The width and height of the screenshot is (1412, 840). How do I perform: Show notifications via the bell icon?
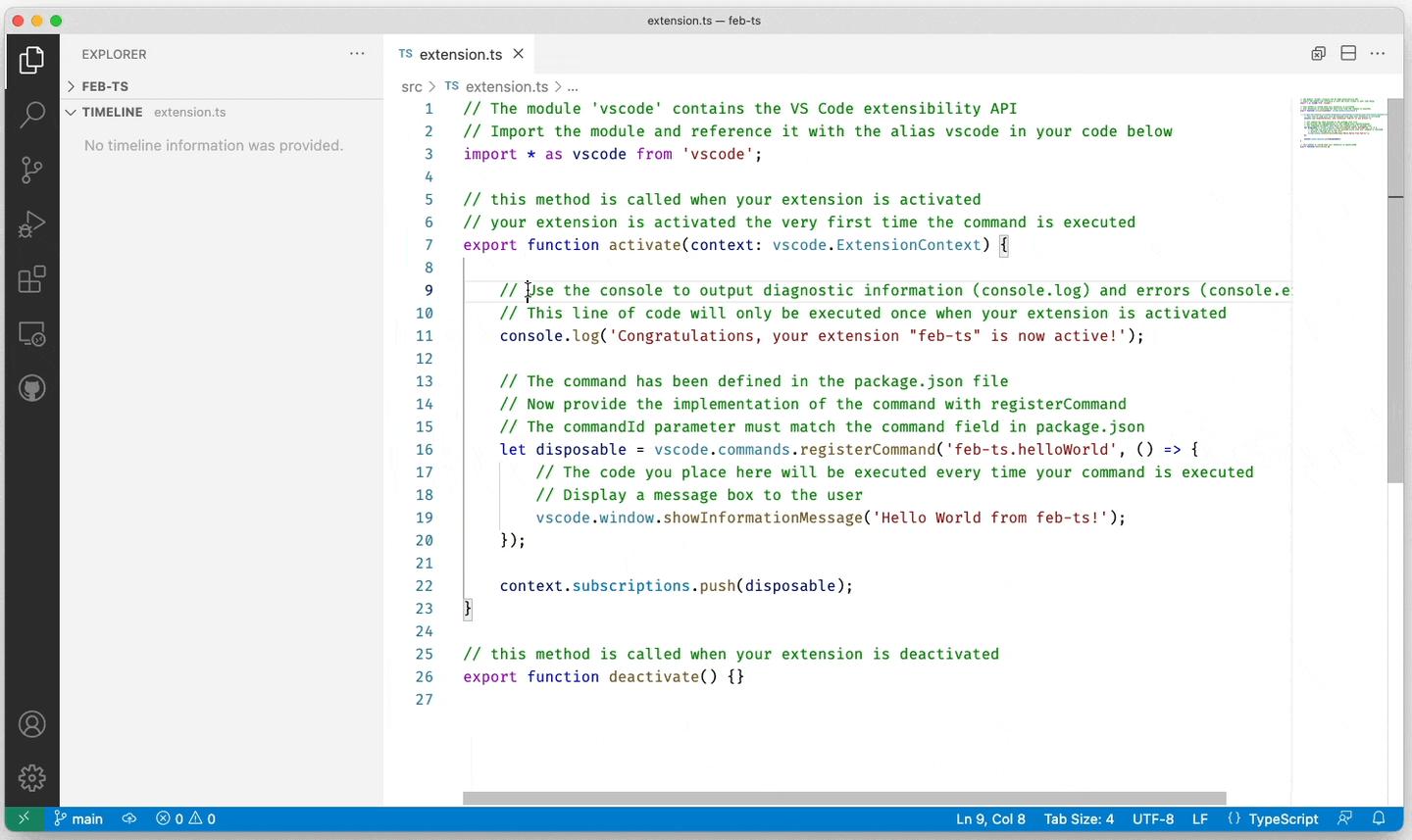click(x=1379, y=818)
